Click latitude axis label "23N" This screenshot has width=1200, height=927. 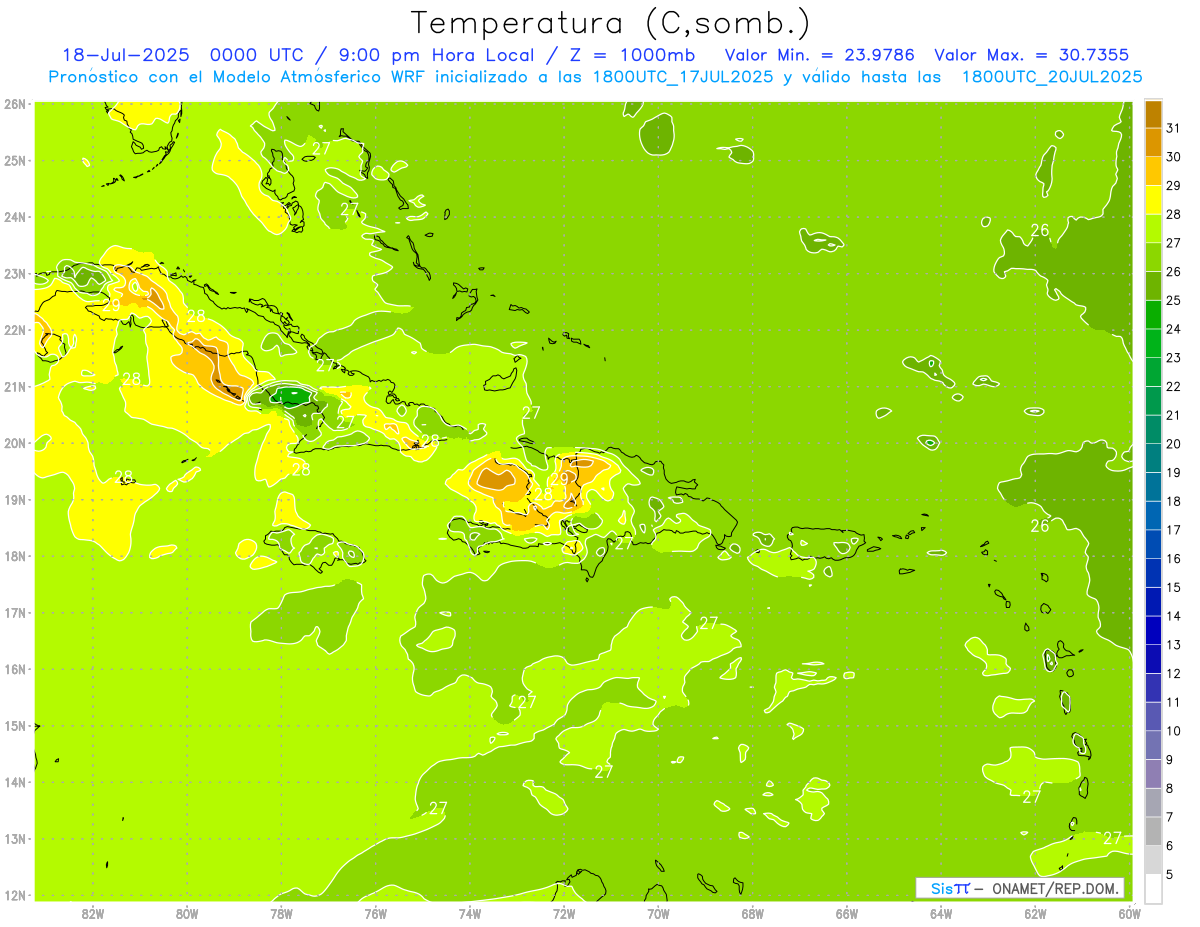[14, 273]
